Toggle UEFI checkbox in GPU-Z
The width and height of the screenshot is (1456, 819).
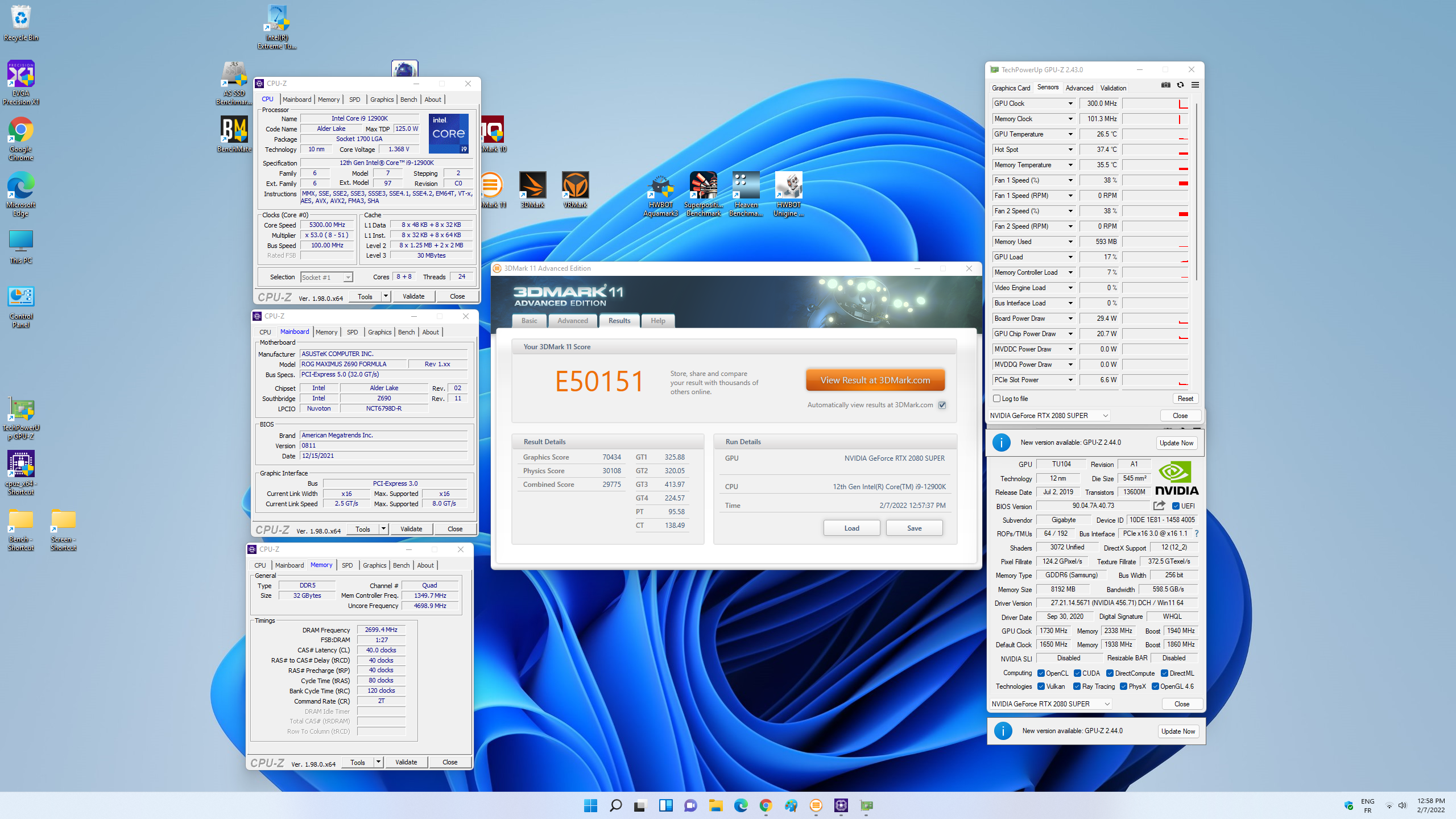tap(1176, 506)
